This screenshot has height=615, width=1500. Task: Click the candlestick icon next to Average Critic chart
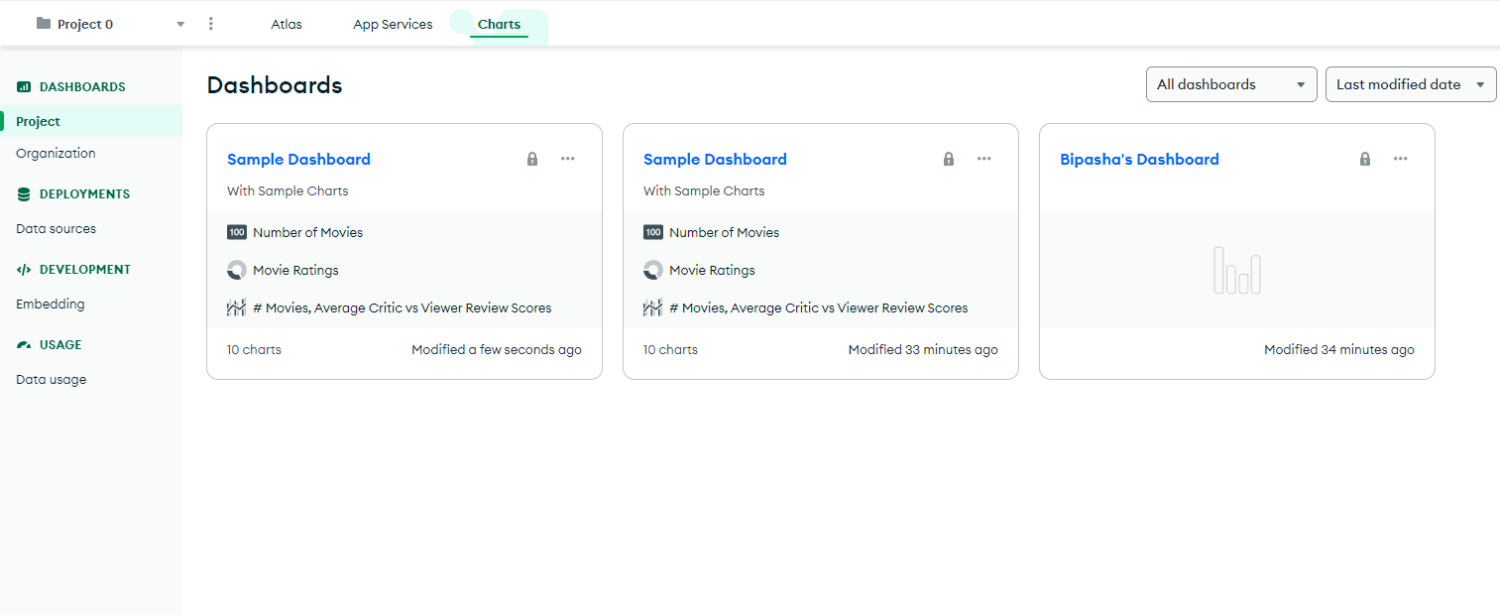[x=236, y=307]
